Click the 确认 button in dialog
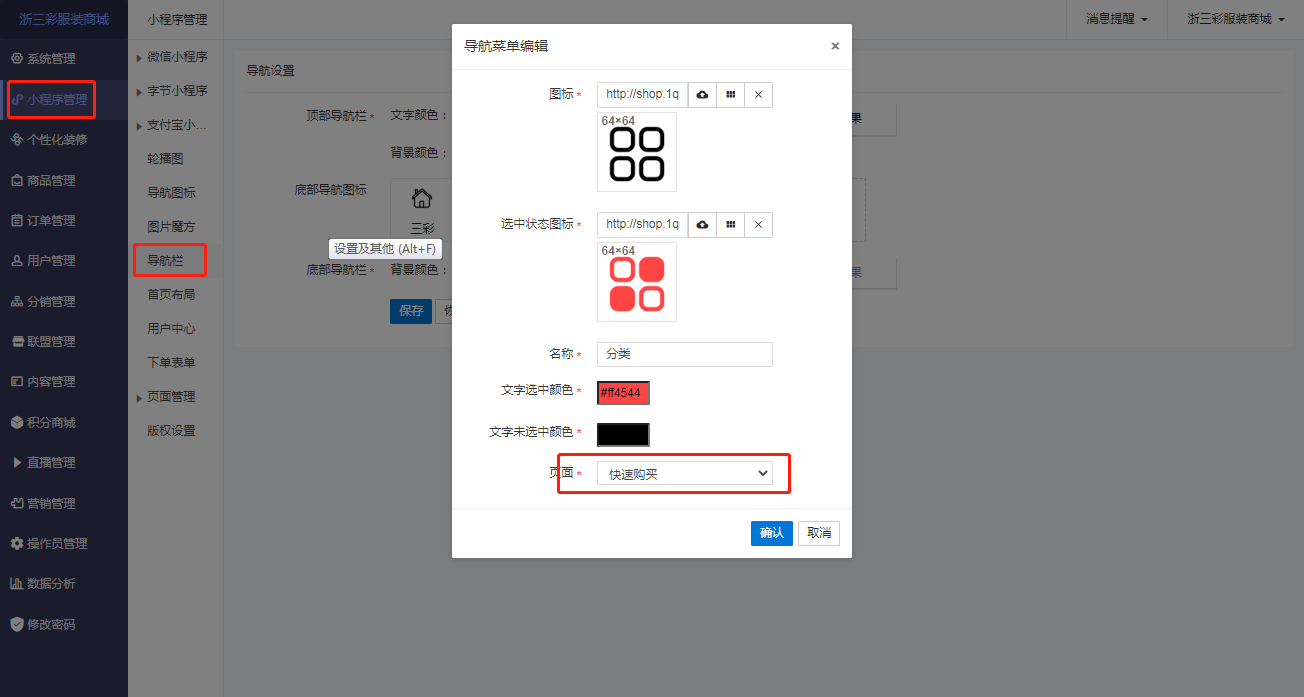Image resolution: width=1304 pixels, height=697 pixels. [x=772, y=533]
